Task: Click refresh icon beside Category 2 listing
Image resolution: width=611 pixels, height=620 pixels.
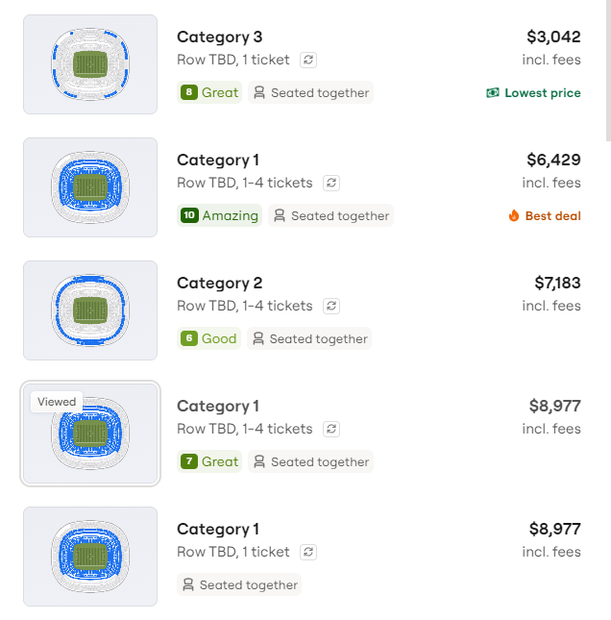Action: [x=332, y=306]
